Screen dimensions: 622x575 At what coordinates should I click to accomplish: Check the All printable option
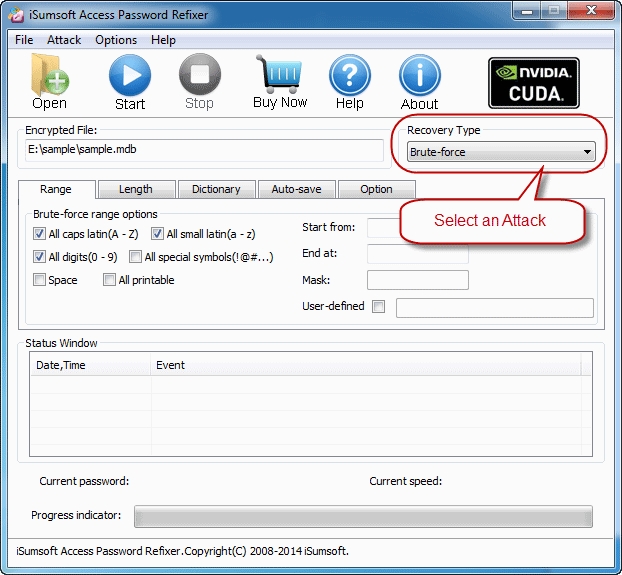tap(109, 280)
